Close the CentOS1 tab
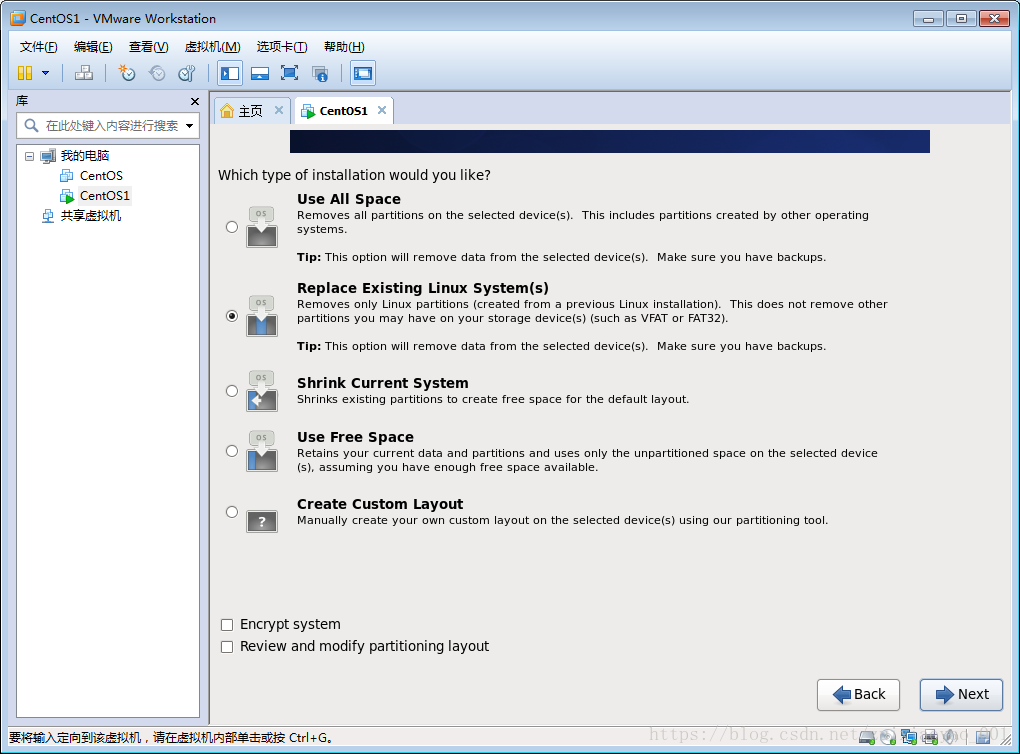The image size is (1020, 754). coord(382,110)
